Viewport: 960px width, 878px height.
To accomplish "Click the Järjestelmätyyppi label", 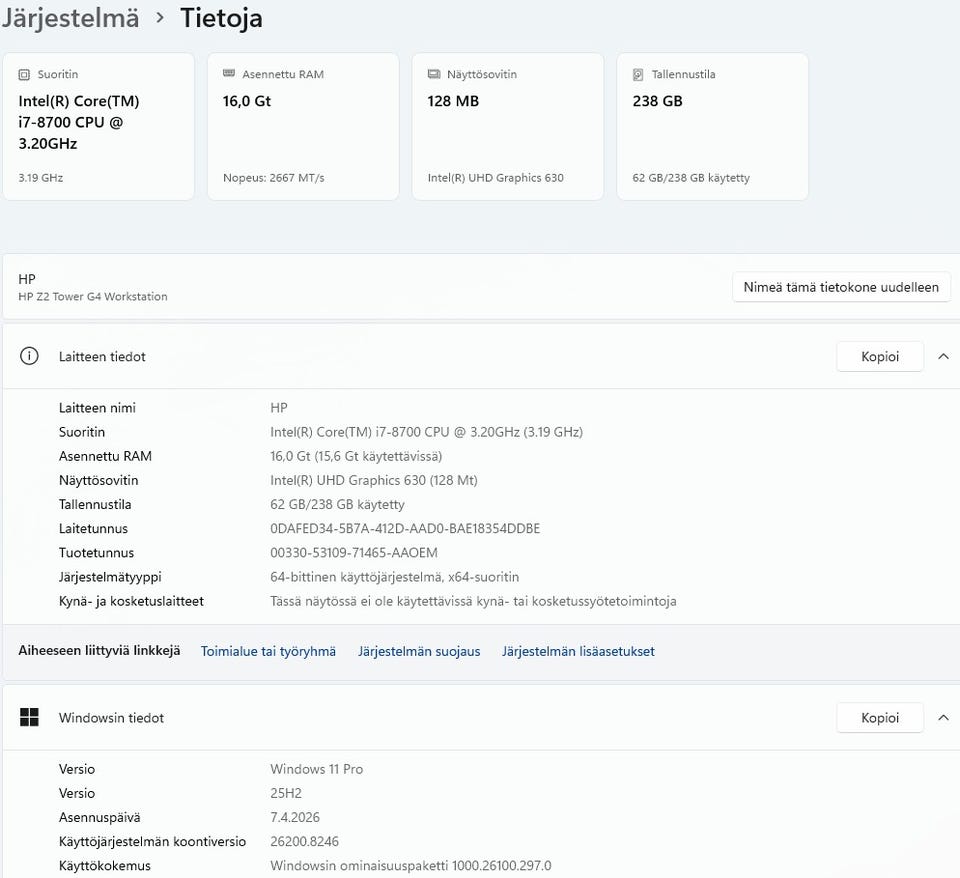I will pyautogui.click(x=110, y=577).
